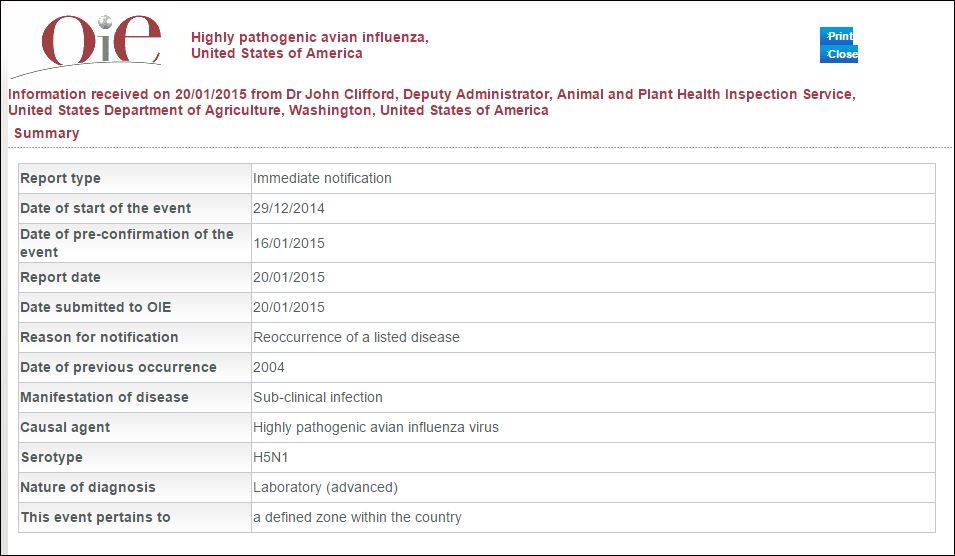Image resolution: width=955 pixels, height=556 pixels.
Task: Click the Sub-clinical infection value
Action: pos(318,397)
